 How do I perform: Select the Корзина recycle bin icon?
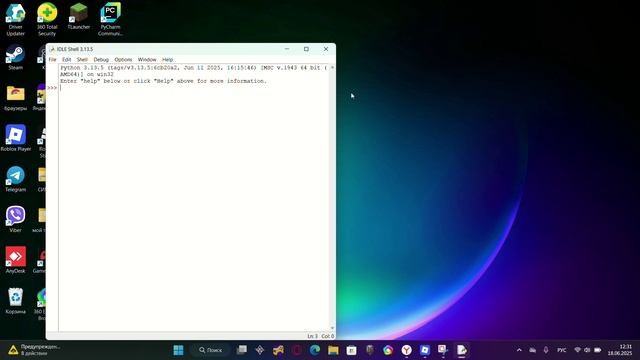16,301
